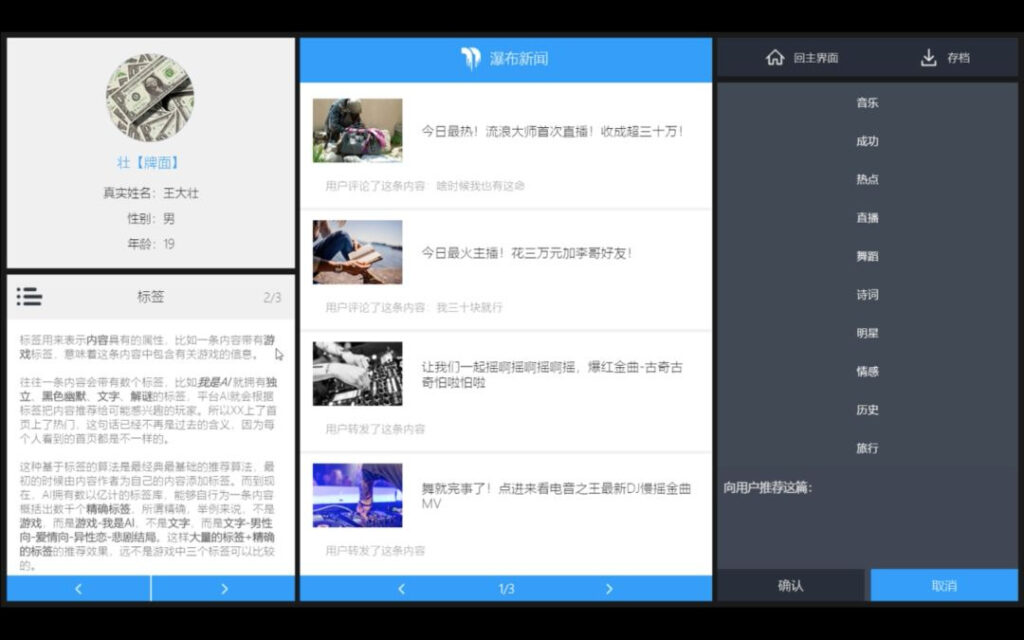Go to next news page arrow
The image size is (1024, 640).
[609, 588]
